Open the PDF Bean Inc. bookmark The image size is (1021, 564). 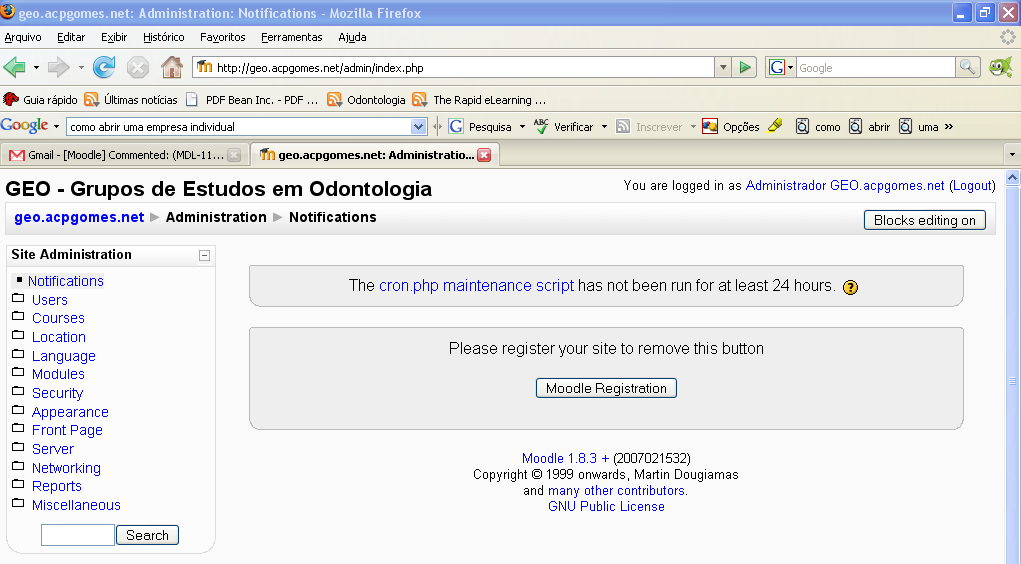[251, 100]
